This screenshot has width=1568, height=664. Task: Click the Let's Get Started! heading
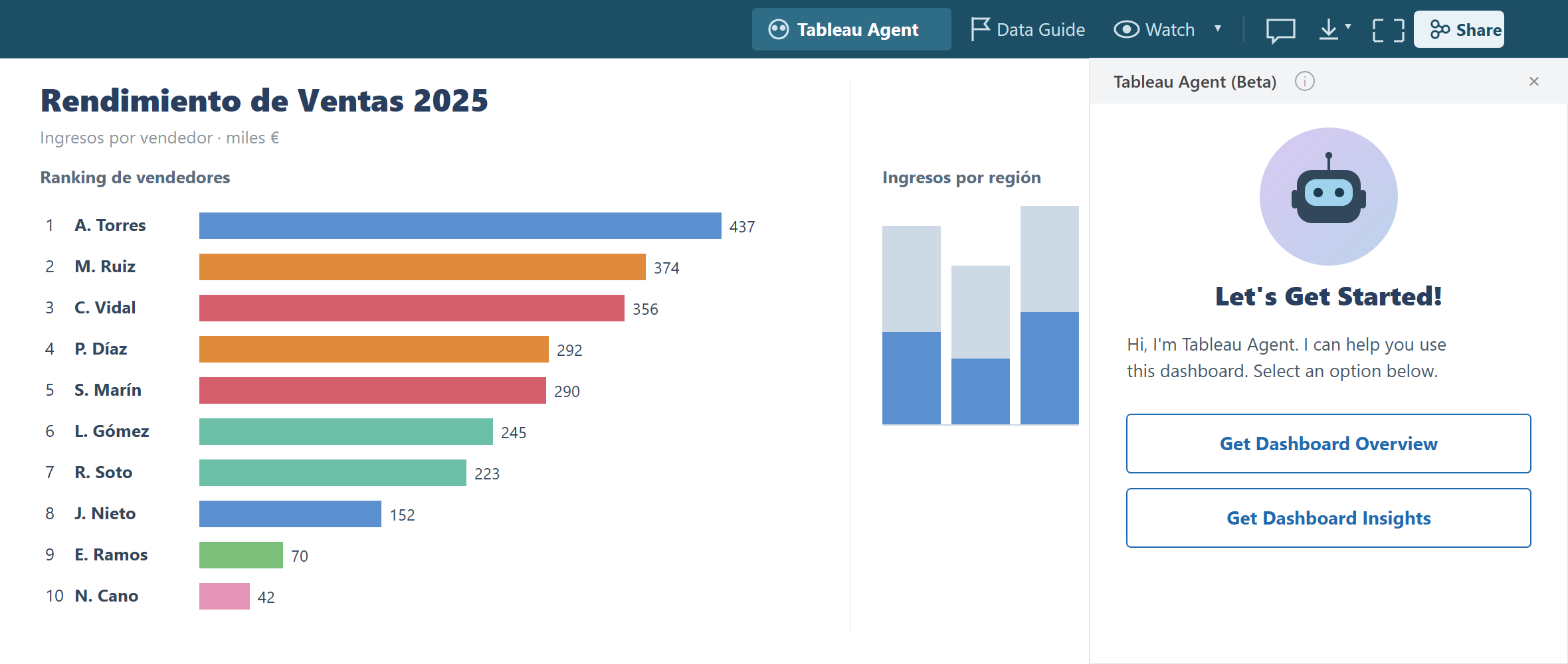[x=1329, y=296]
